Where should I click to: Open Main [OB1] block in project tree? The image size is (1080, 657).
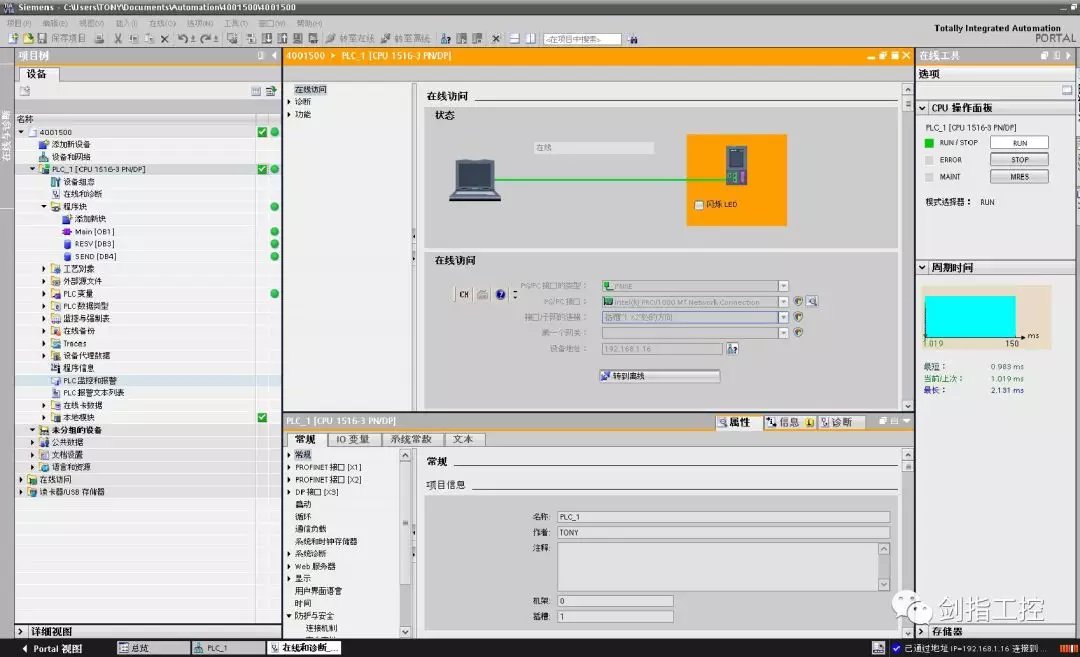pos(94,231)
